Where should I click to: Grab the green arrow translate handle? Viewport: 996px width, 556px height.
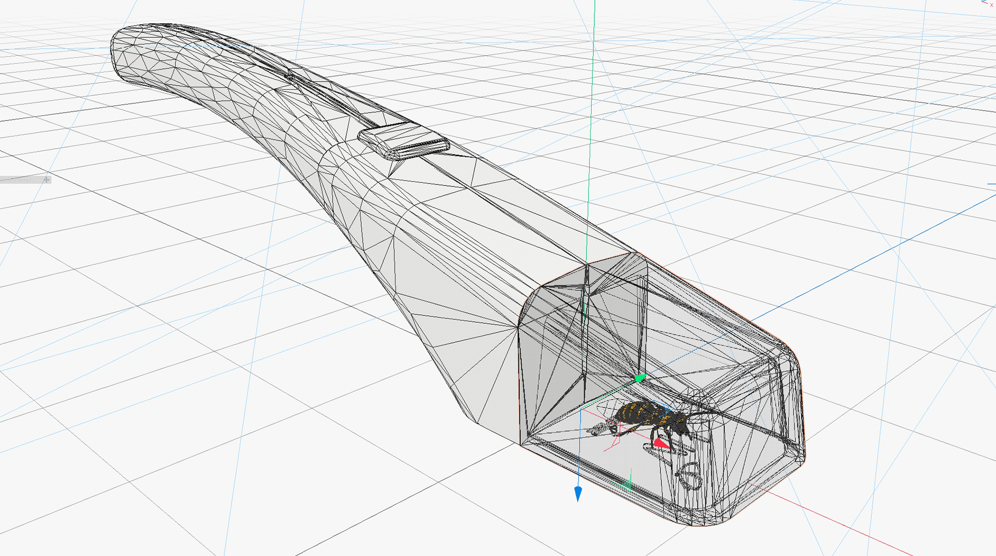tap(640, 379)
